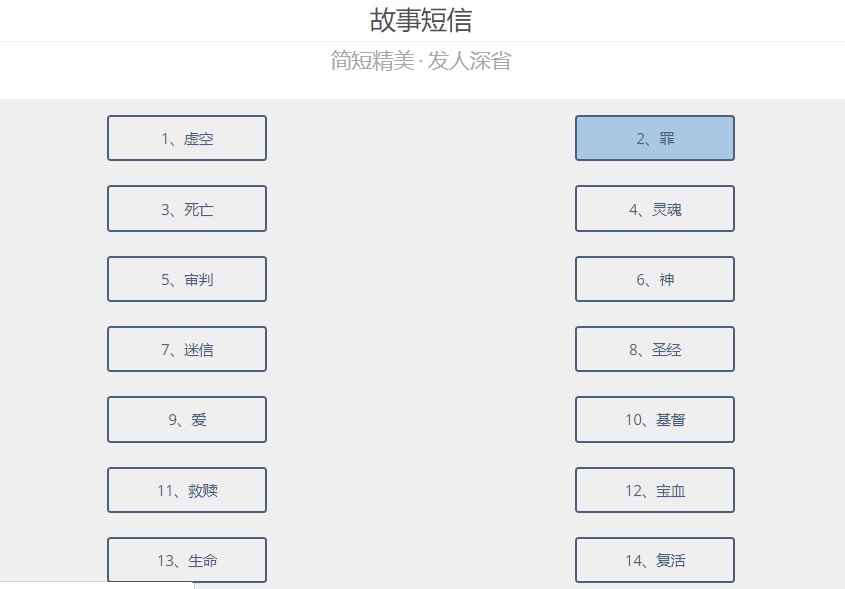
Task: Click the 3、死亡 story button
Action: click(x=187, y=209)
